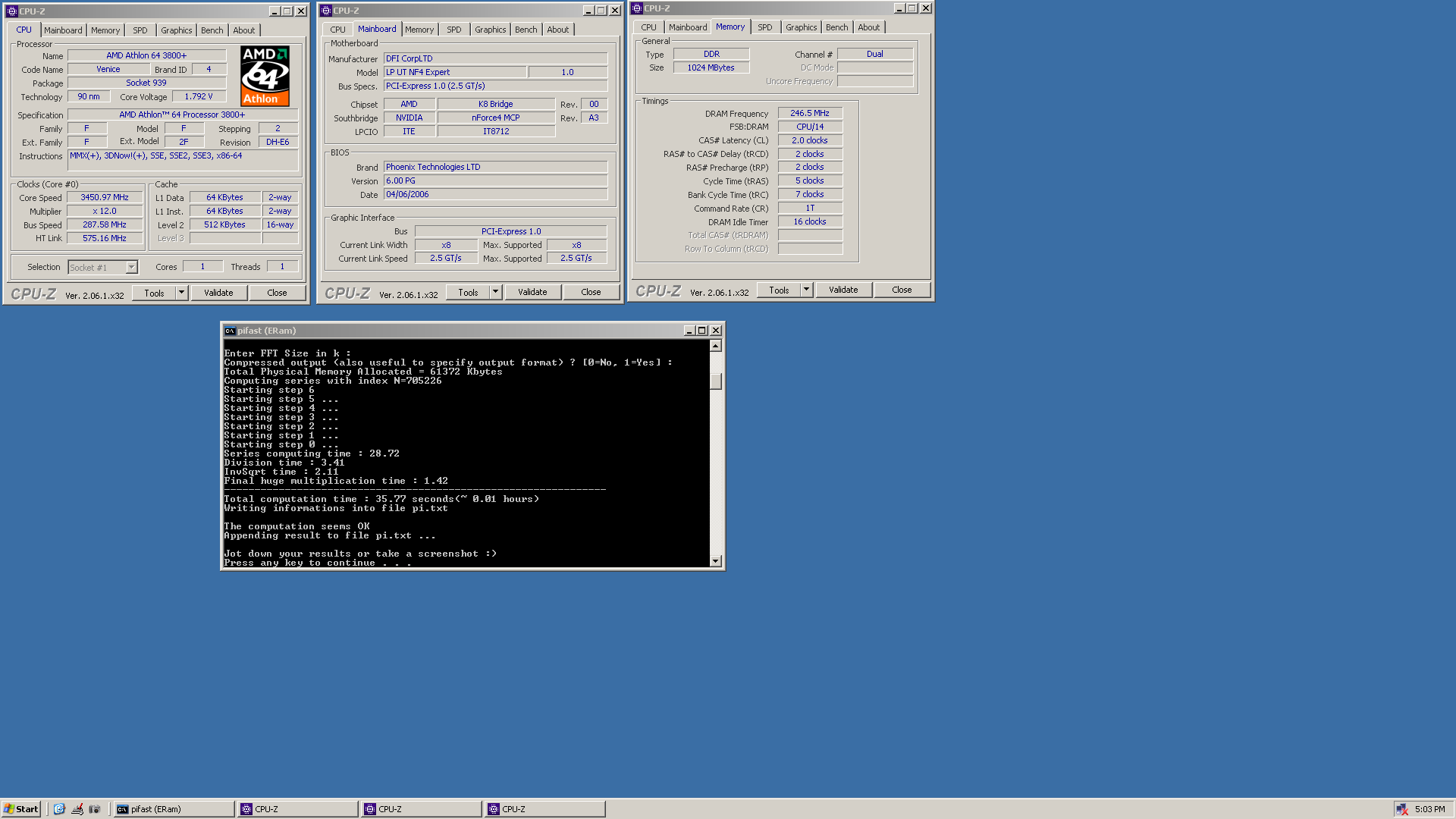Click Validate in the left CPU-Z window
1456x819 pixels.
point(218,293)
